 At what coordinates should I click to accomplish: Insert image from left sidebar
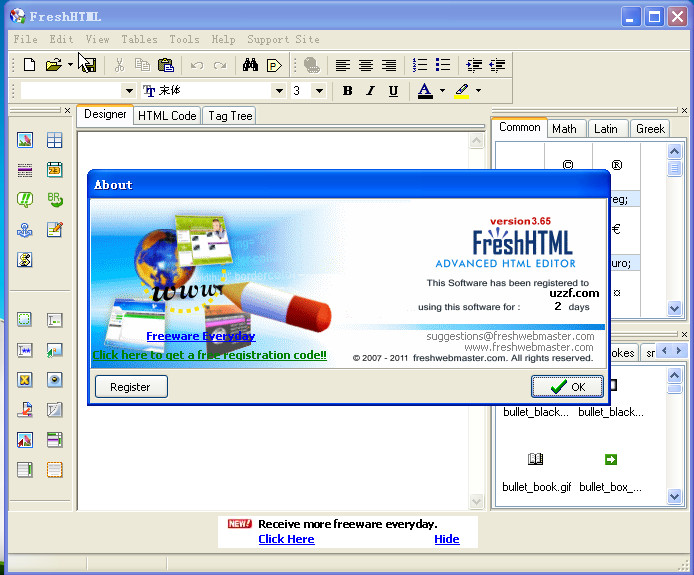coord(25,140)
